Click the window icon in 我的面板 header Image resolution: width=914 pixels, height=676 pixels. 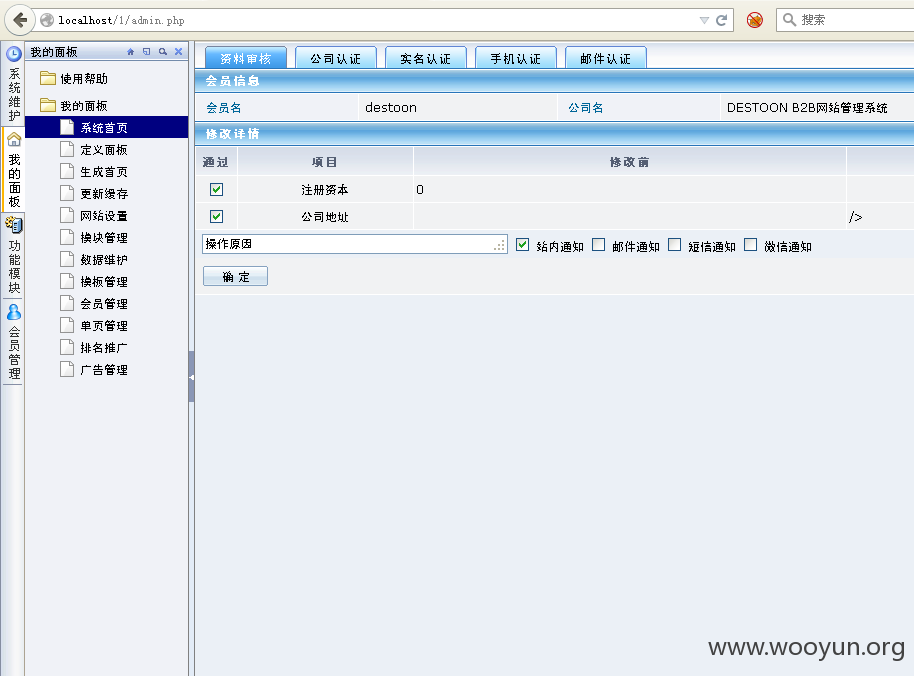146,52
